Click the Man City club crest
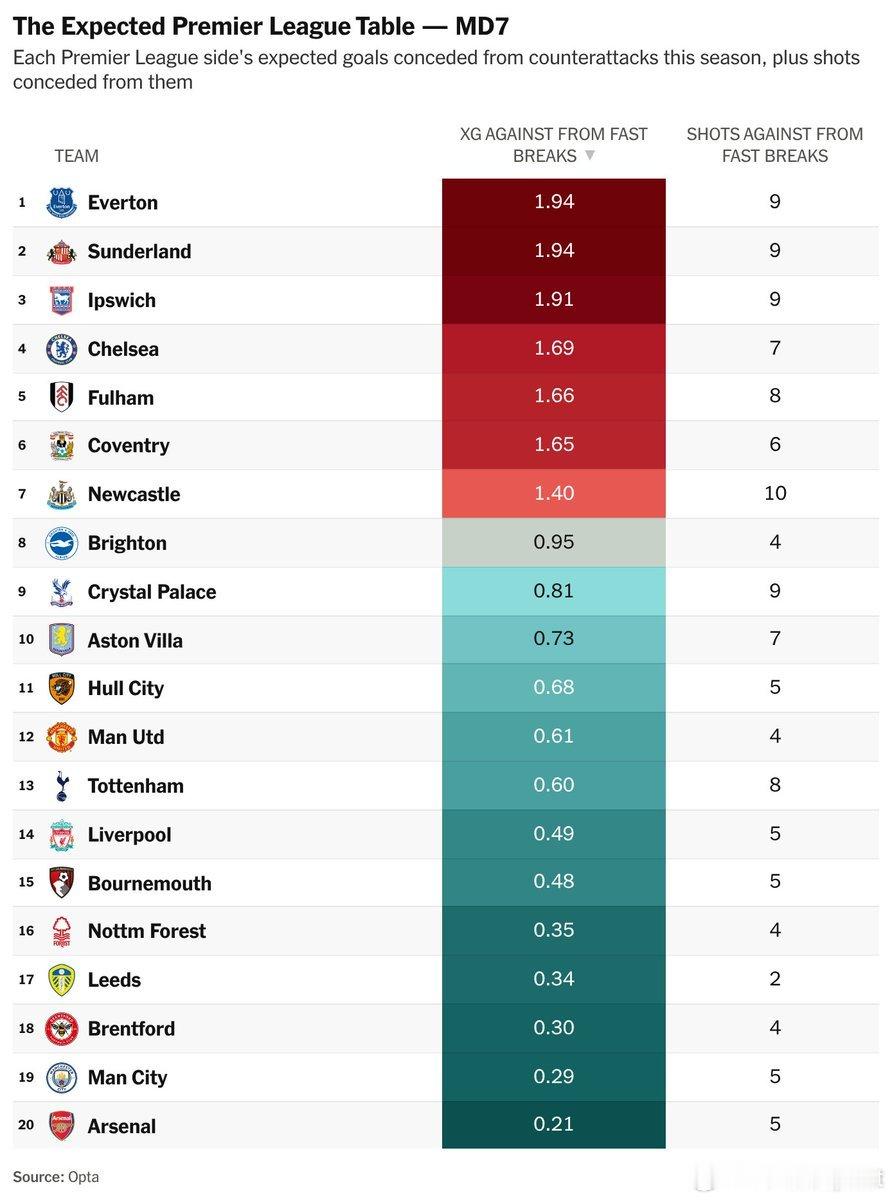892x1200 pixels. coord(62,1078)
